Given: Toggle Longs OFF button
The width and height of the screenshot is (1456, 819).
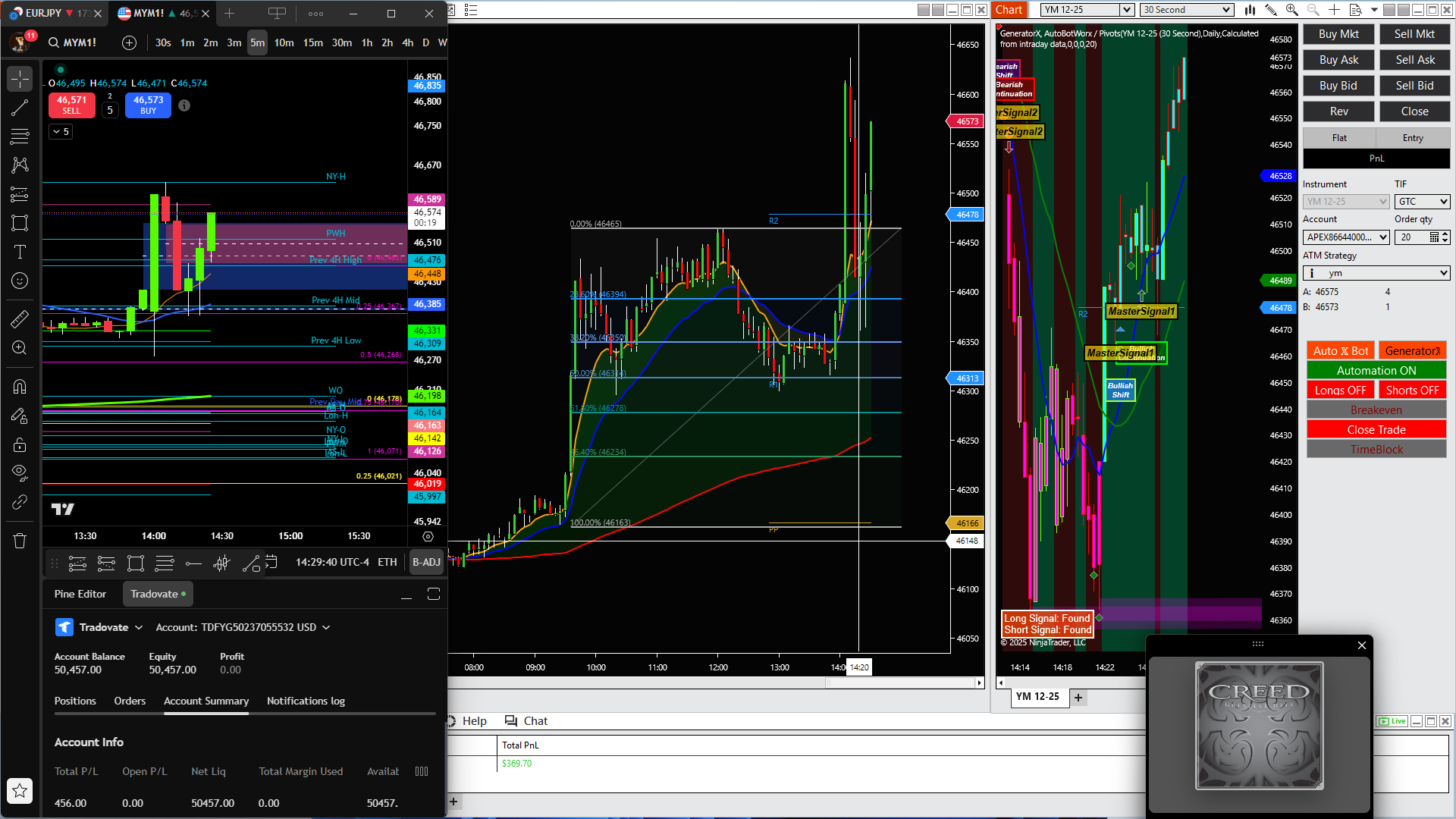Looking at the screenshot, I should click(1341, 391).
